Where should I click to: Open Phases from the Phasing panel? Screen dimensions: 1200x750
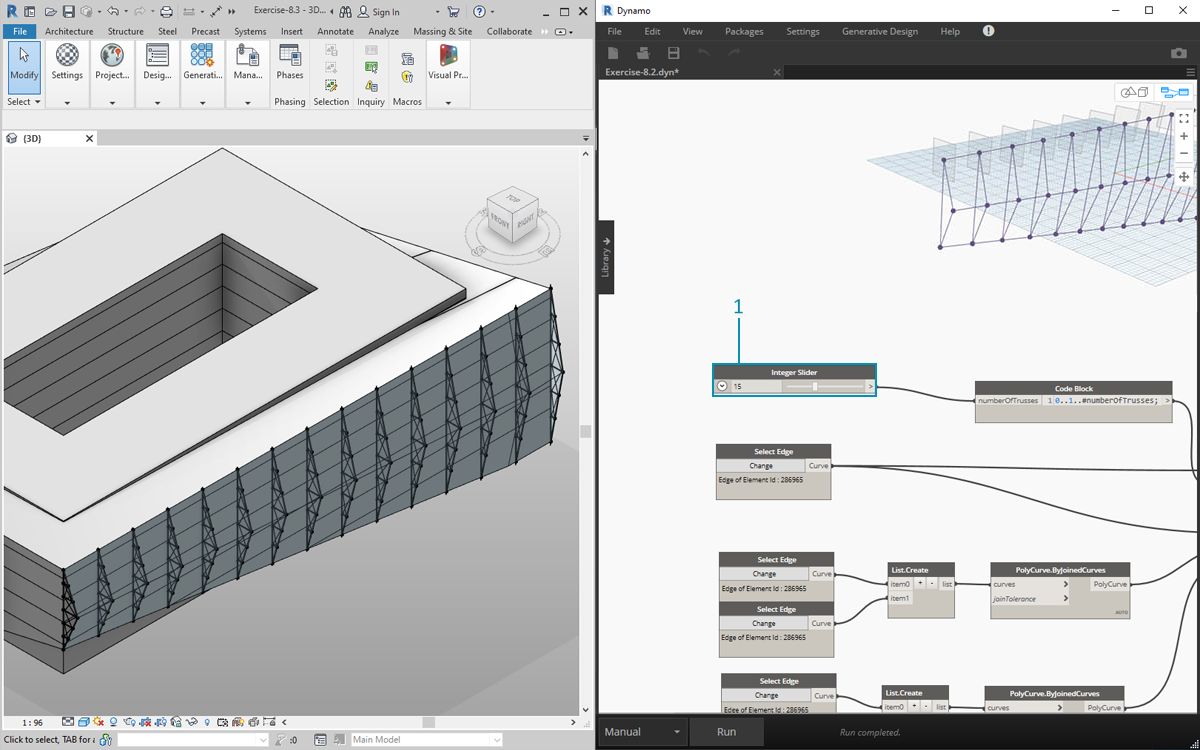[290, 62]
